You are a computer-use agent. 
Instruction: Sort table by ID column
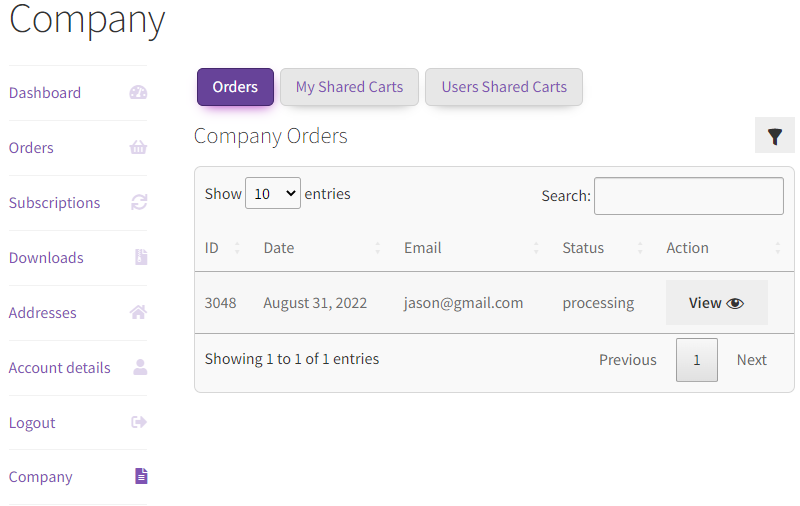click(x=222, y=248)
